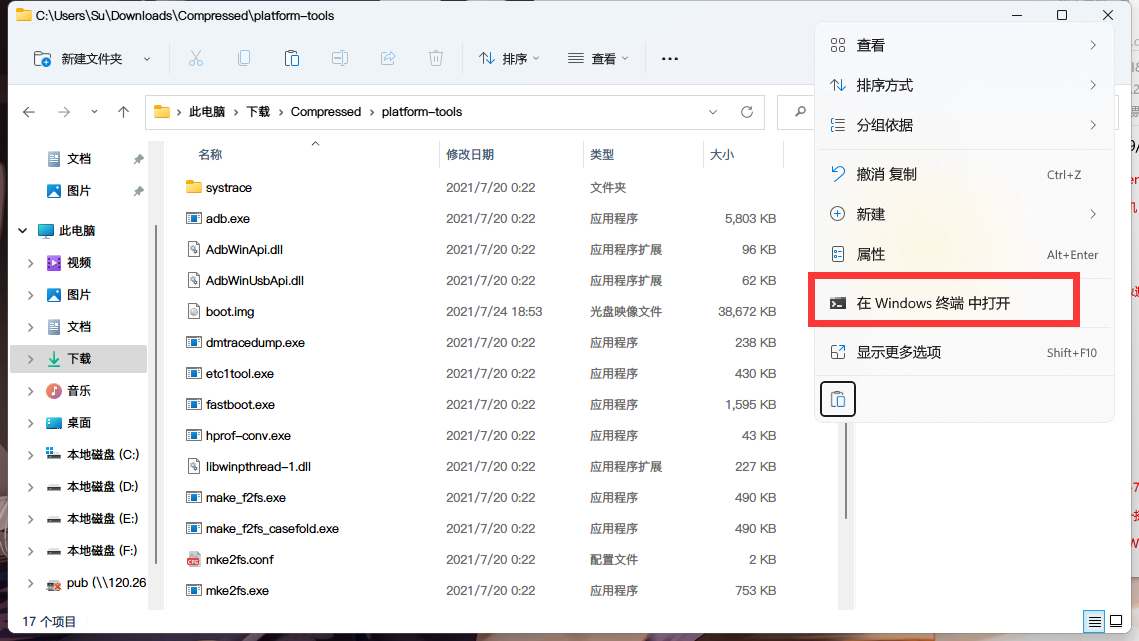Image resolution: width=1139 pixels, height=641 pixels.
Task: Select the hprof-conv.exe file row
Action: coord(482,435)
